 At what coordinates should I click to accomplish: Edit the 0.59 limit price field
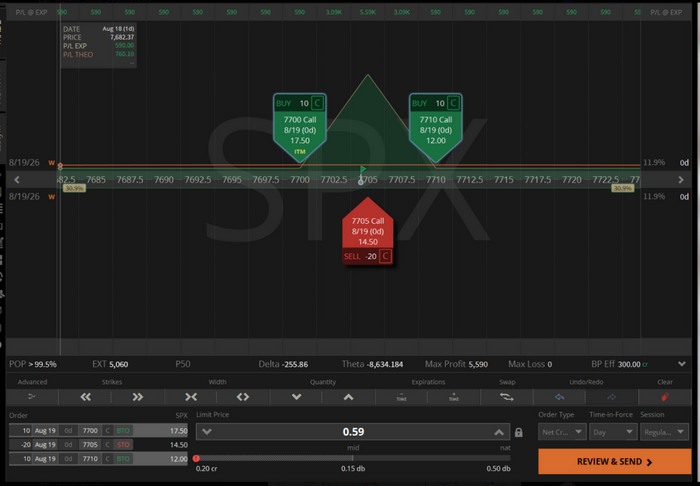click(x=353, y=432)
